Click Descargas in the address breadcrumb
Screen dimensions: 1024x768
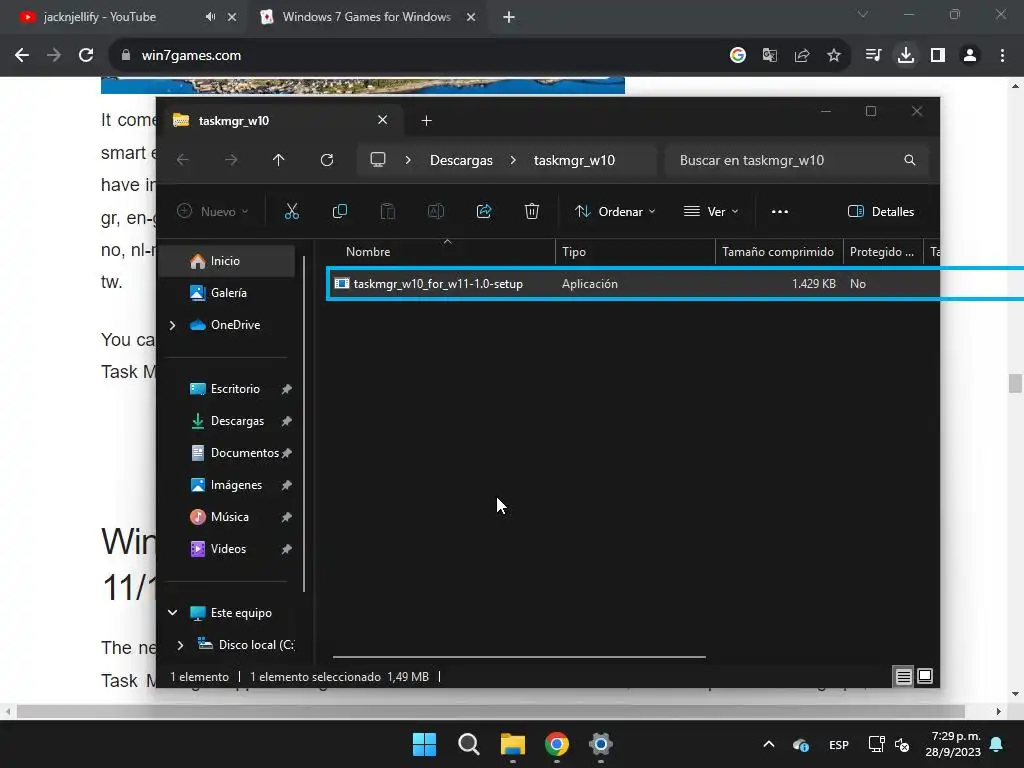pos(461,161)
